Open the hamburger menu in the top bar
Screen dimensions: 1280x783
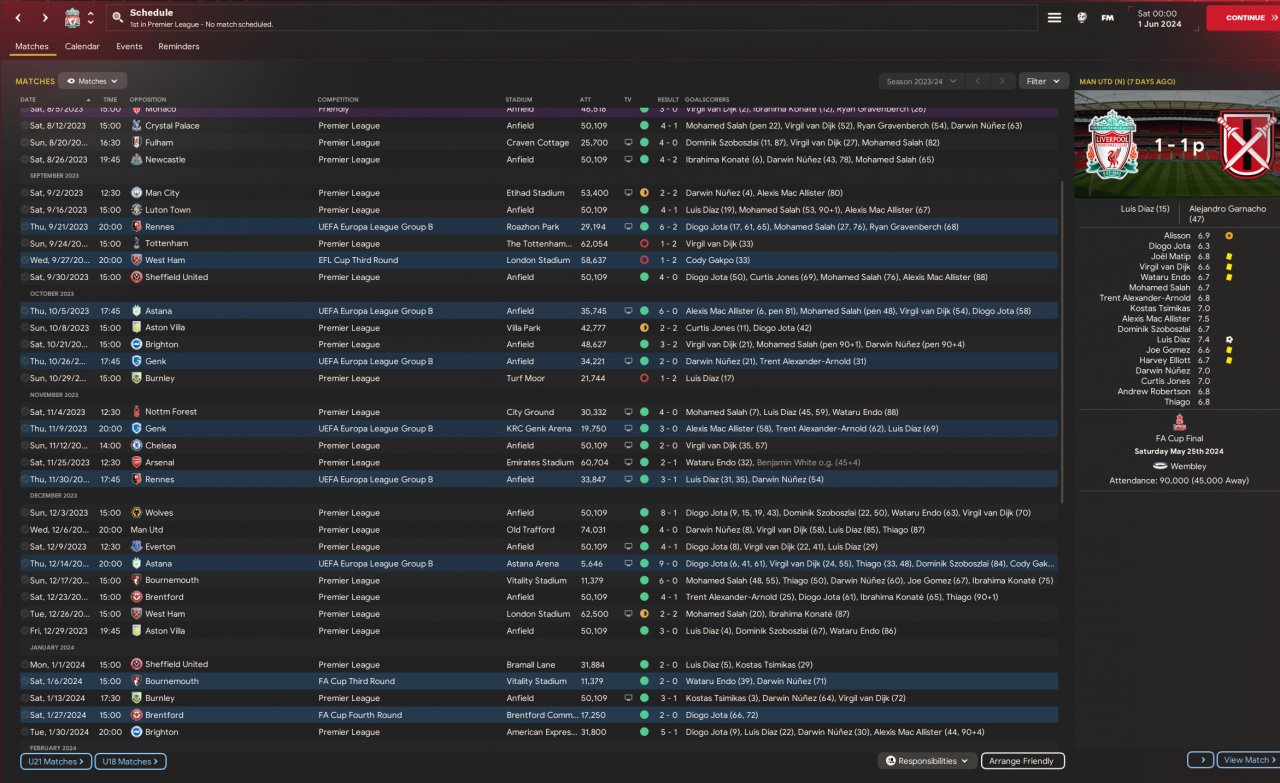1054,18
